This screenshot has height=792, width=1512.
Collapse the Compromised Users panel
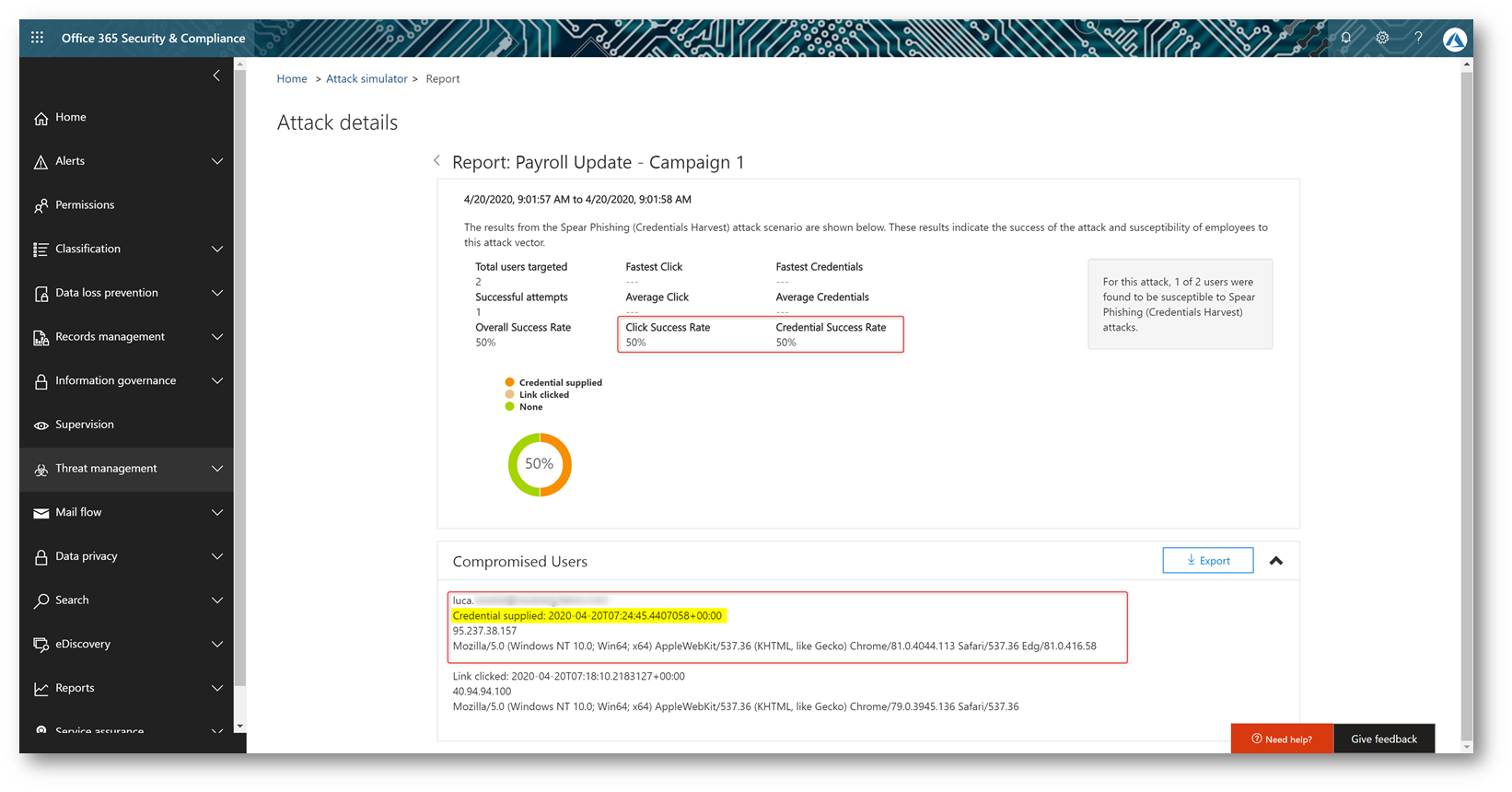tap(1276, 561)
